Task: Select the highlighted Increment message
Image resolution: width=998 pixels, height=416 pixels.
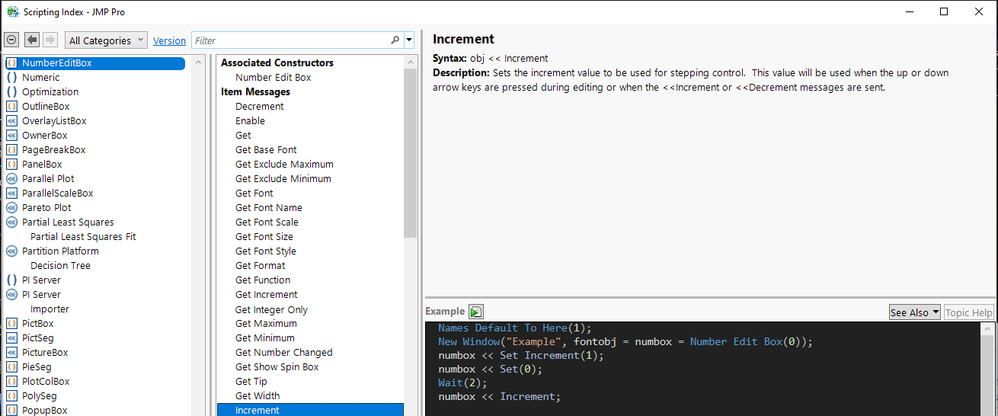Action: 310,410
